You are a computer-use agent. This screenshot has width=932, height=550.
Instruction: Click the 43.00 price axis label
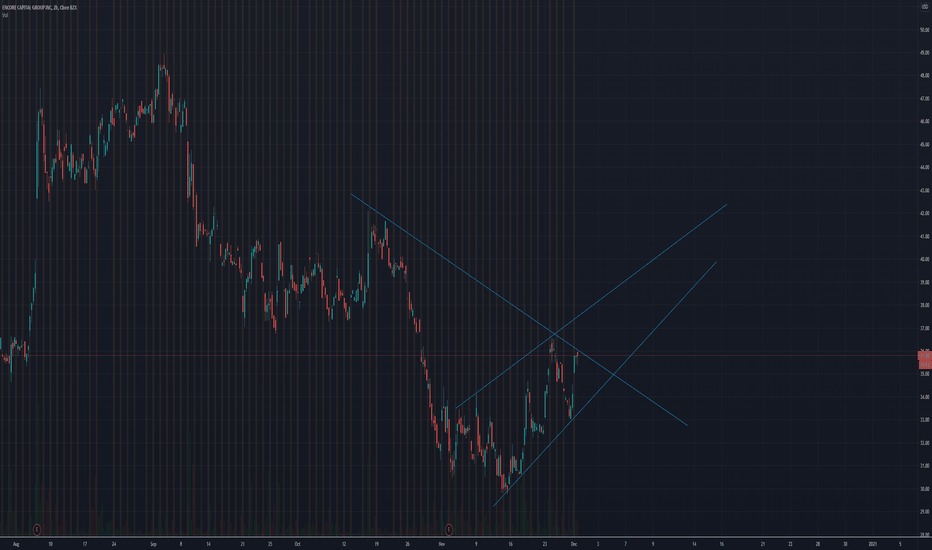[925, 190]
